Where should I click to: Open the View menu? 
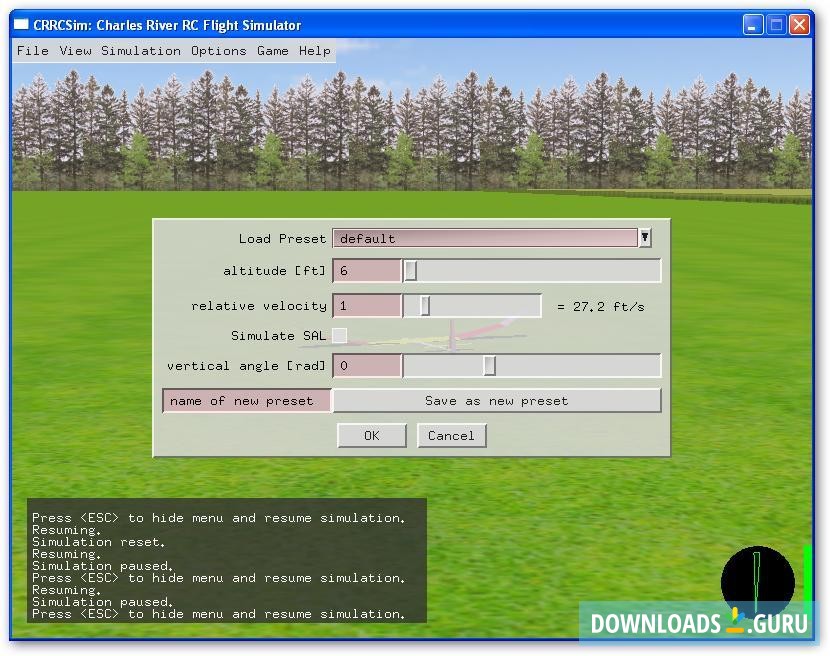click(75, 51)
